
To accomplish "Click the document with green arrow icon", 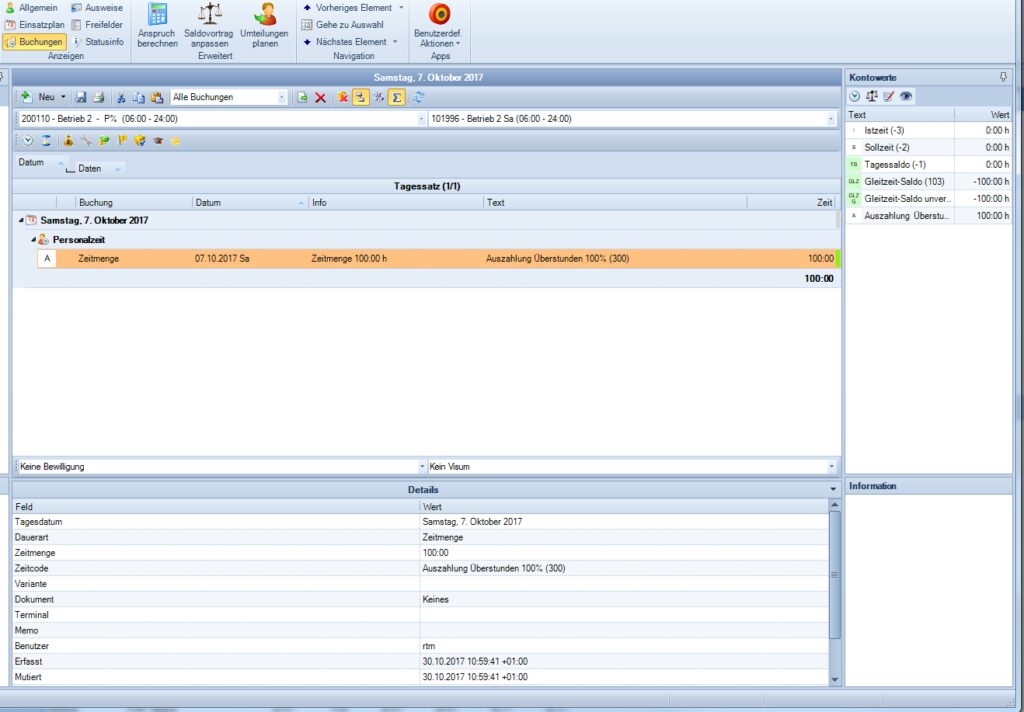I will 302,97.
